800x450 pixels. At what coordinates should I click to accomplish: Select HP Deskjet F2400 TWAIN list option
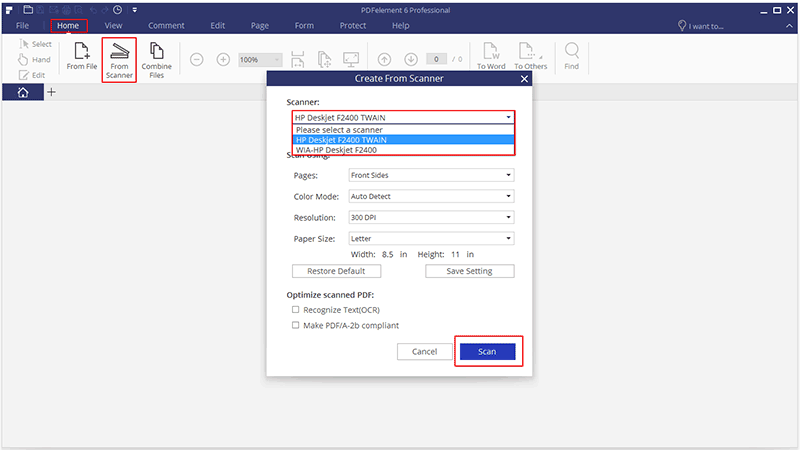point(403,140)
